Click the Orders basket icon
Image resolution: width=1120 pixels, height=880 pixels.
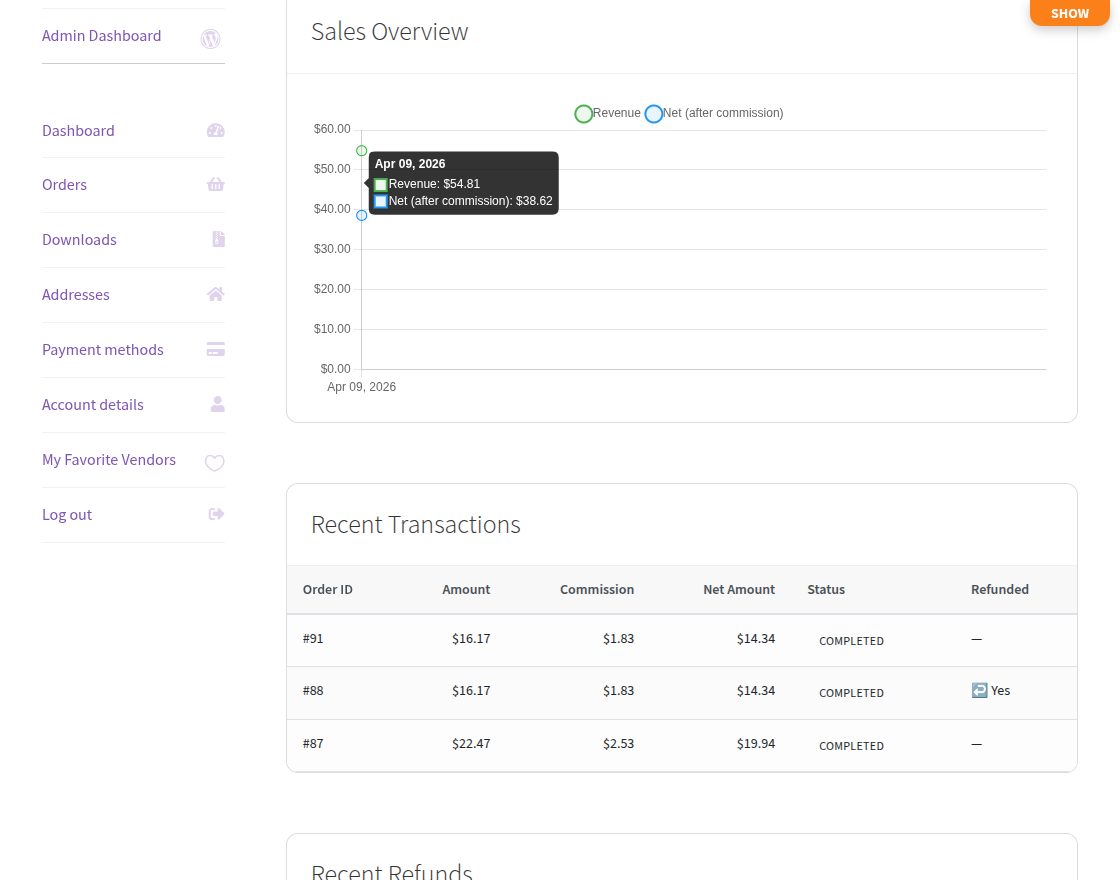(215, 185)
